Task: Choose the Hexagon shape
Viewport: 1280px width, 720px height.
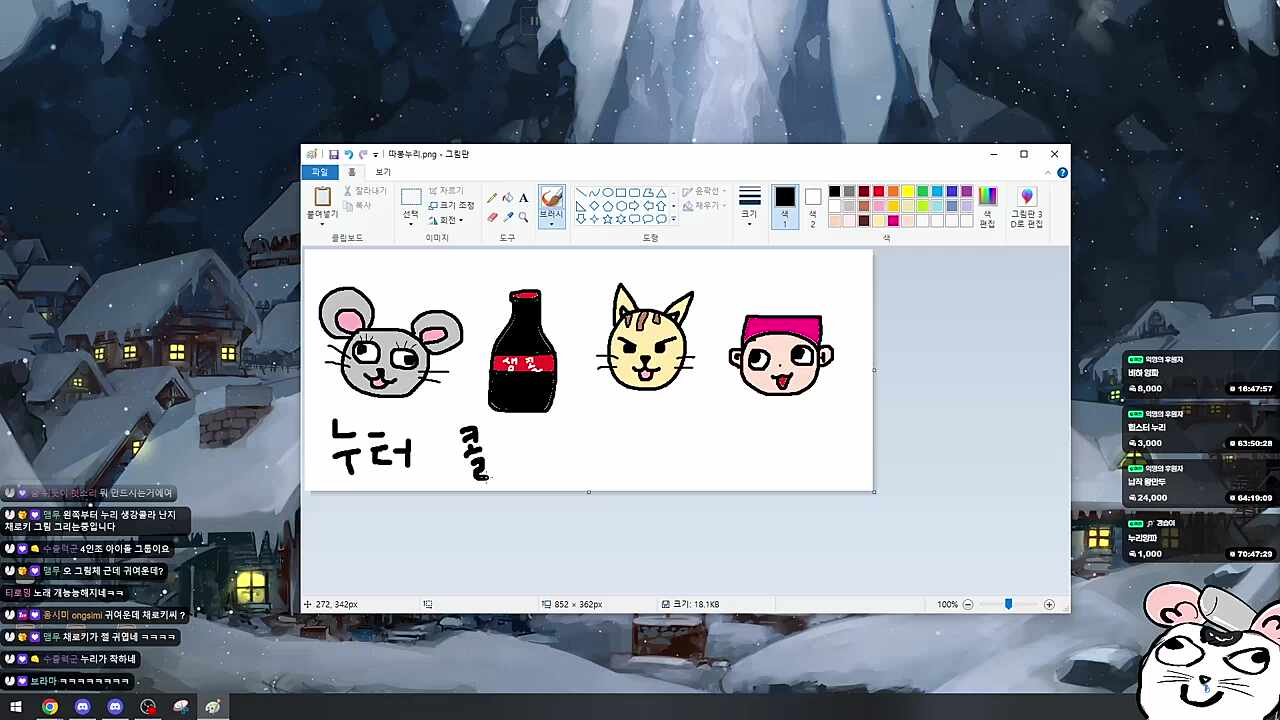Action: tap(621, 206)
